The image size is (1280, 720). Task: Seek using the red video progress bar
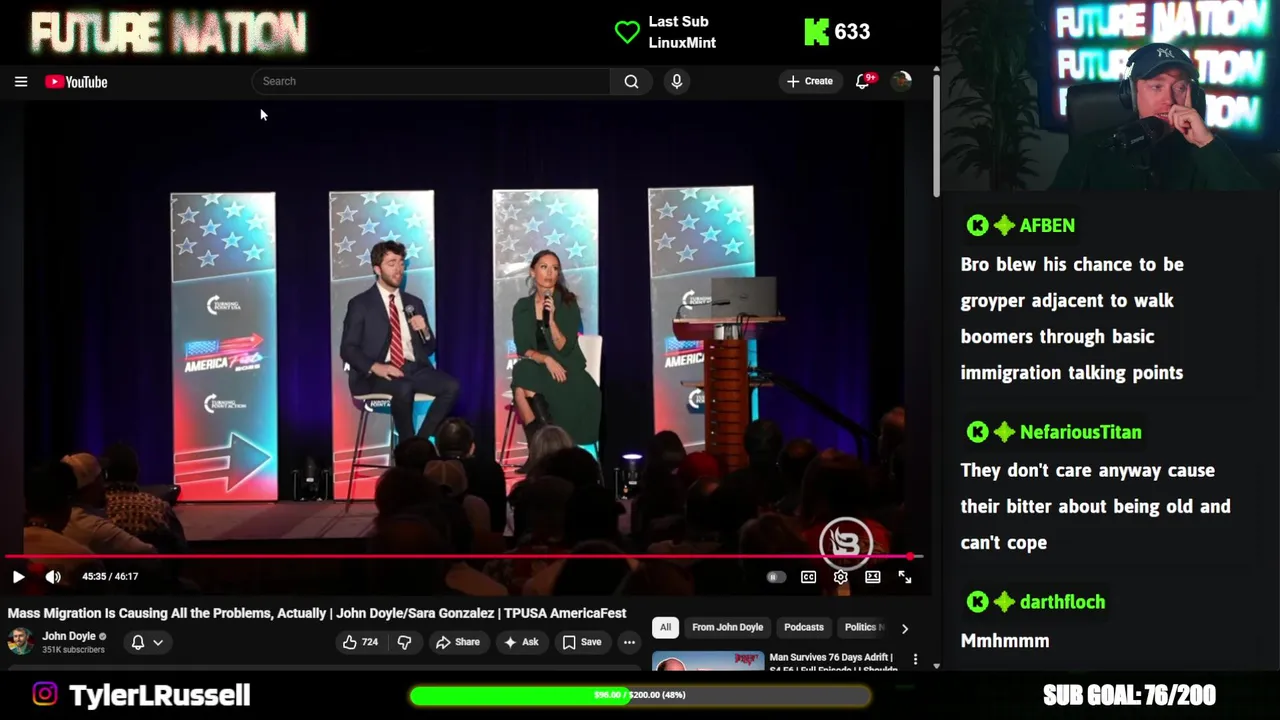[x=463, y=556]
